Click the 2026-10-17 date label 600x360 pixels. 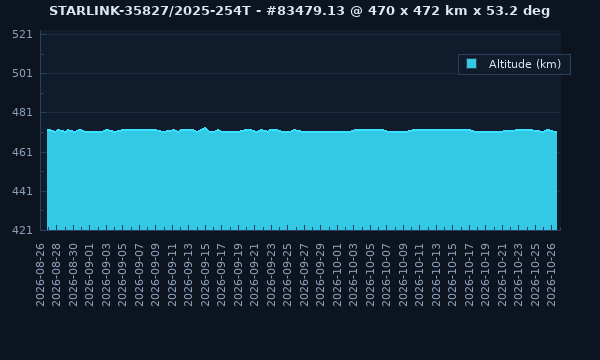tap(469, 274)
